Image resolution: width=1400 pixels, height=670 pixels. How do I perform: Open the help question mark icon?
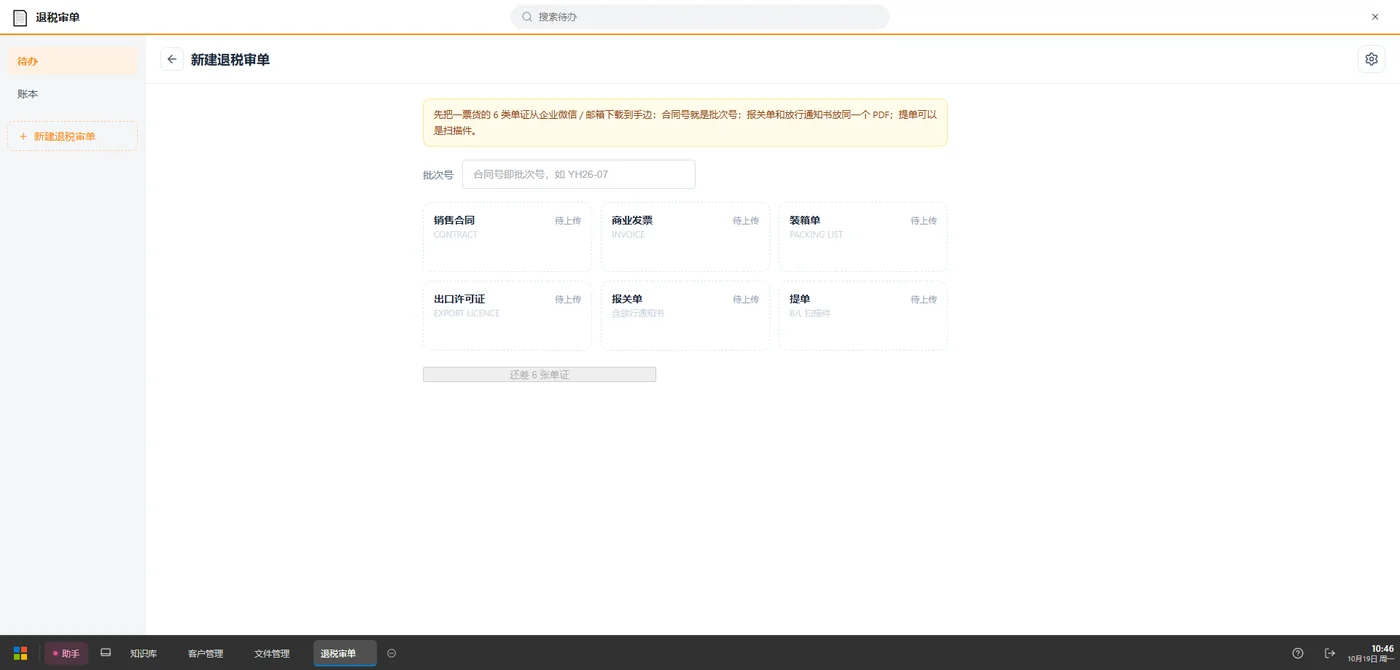(1298, 653)
